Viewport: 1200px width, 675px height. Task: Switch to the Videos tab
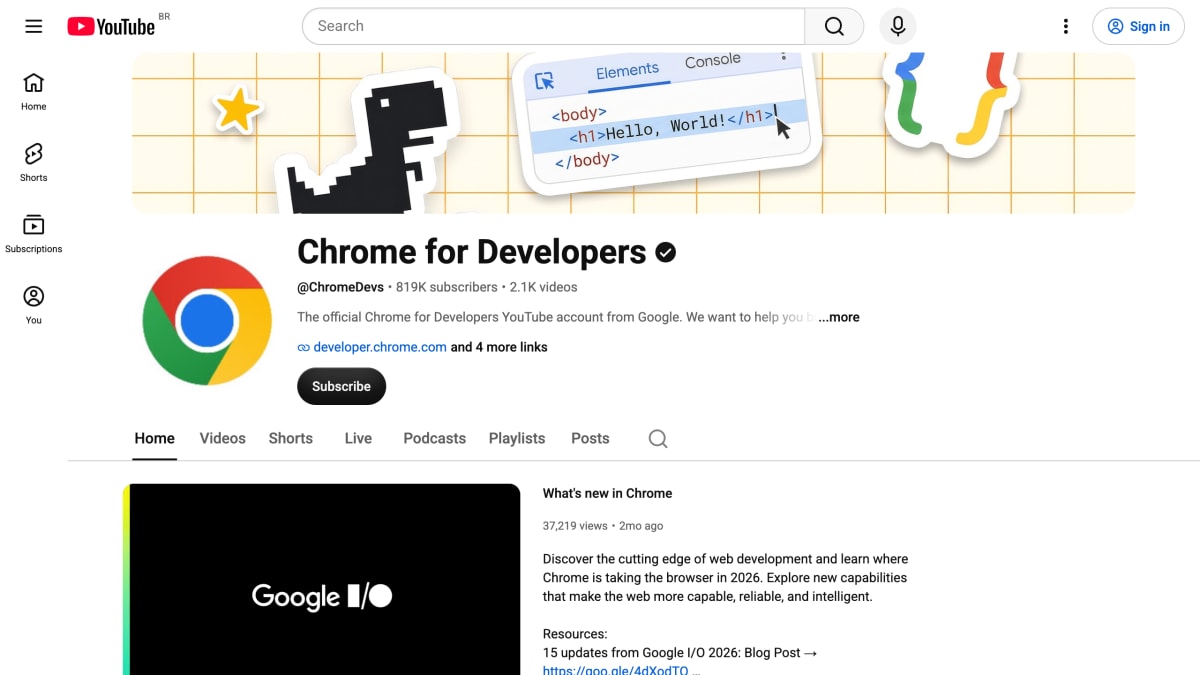(222, 438)
